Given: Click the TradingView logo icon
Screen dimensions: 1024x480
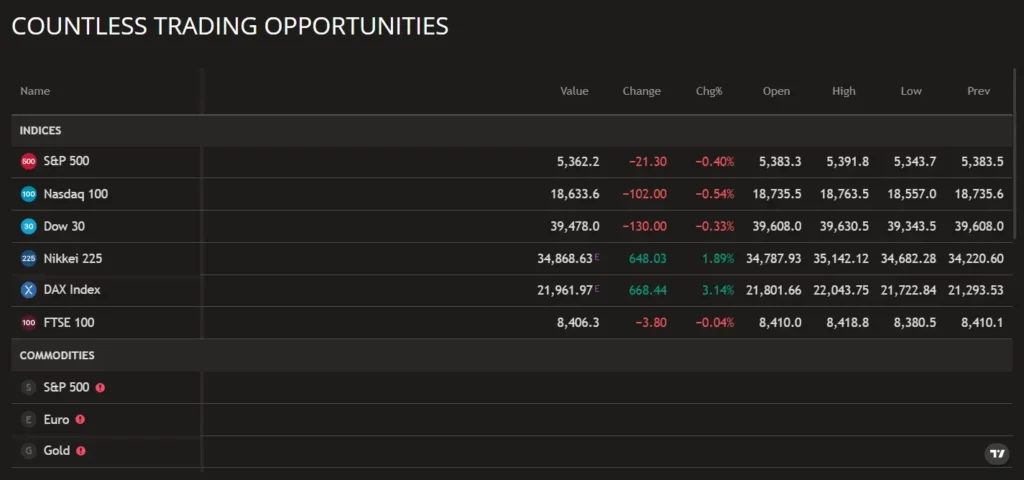Looking at the screenshot, I should 996,453.
